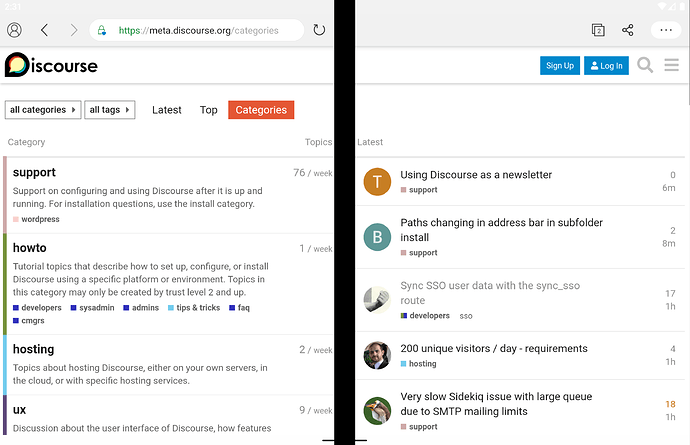Screen dimensions: 690x445
Task: Open topic Using Discourse as a newsletter
Action: point(476,175)
